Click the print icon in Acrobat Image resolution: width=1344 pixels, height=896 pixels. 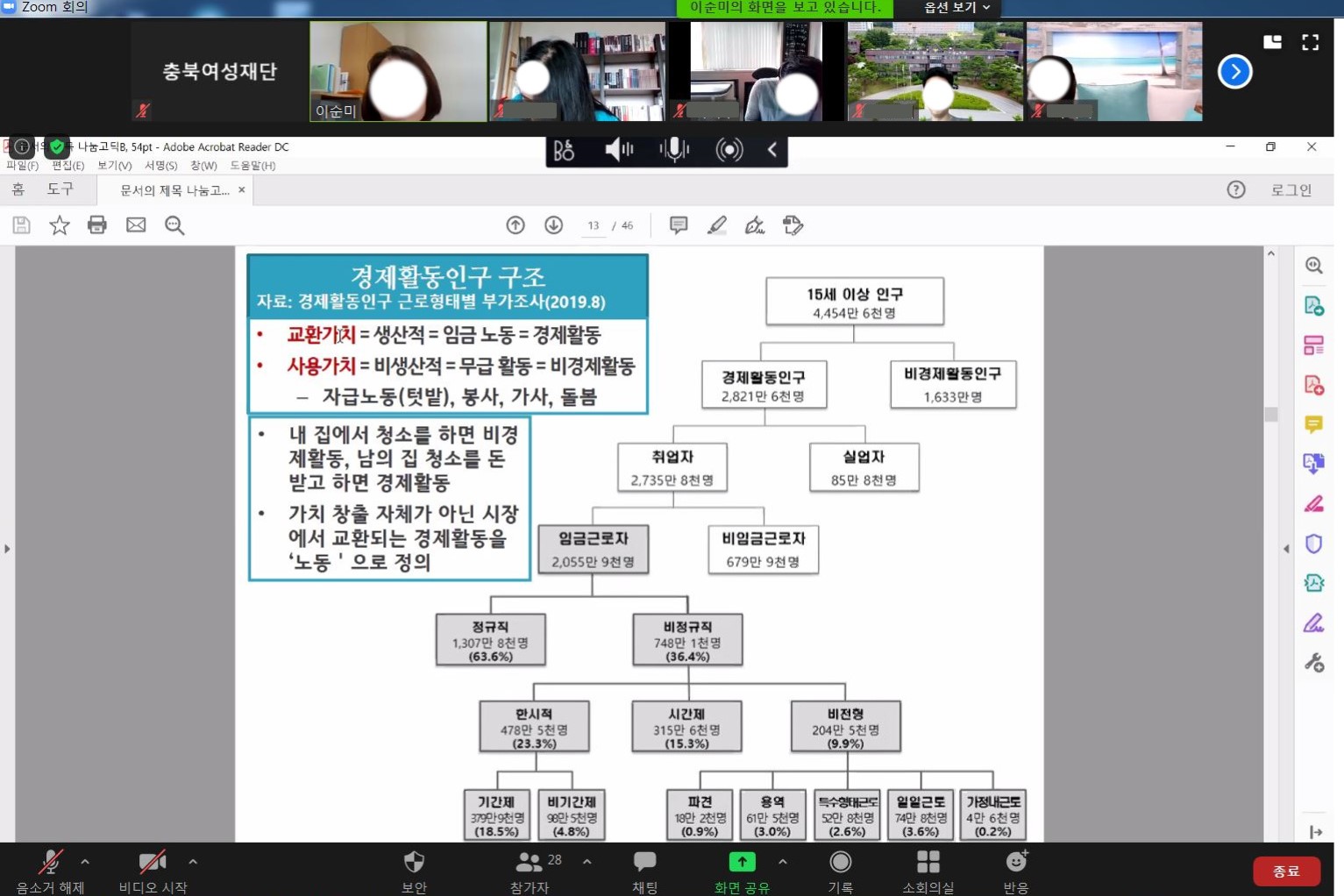pyautogui.click(x=97, y=225)
